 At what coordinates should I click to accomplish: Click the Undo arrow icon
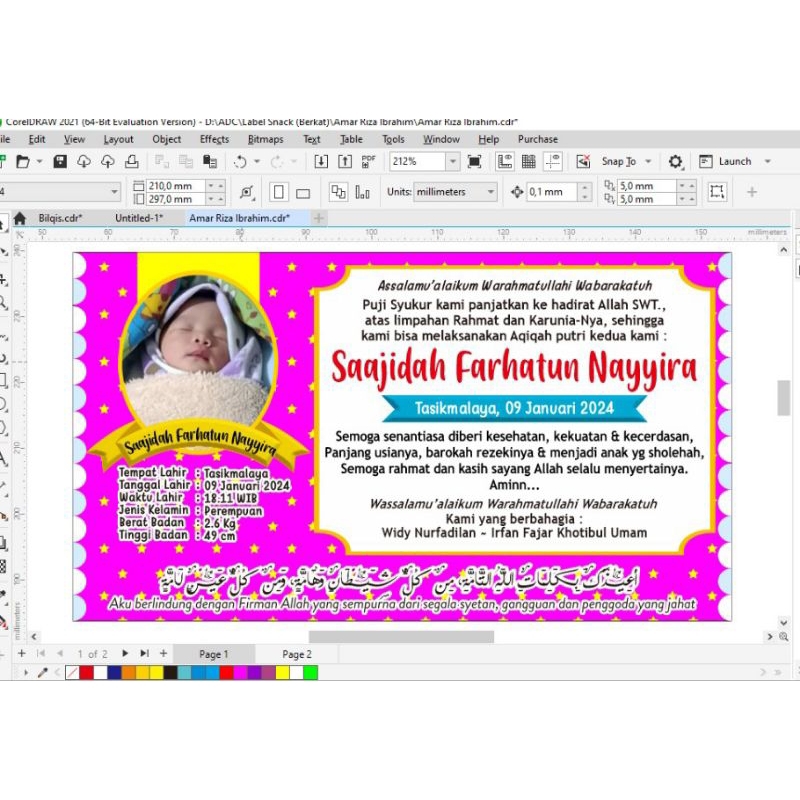240,161
